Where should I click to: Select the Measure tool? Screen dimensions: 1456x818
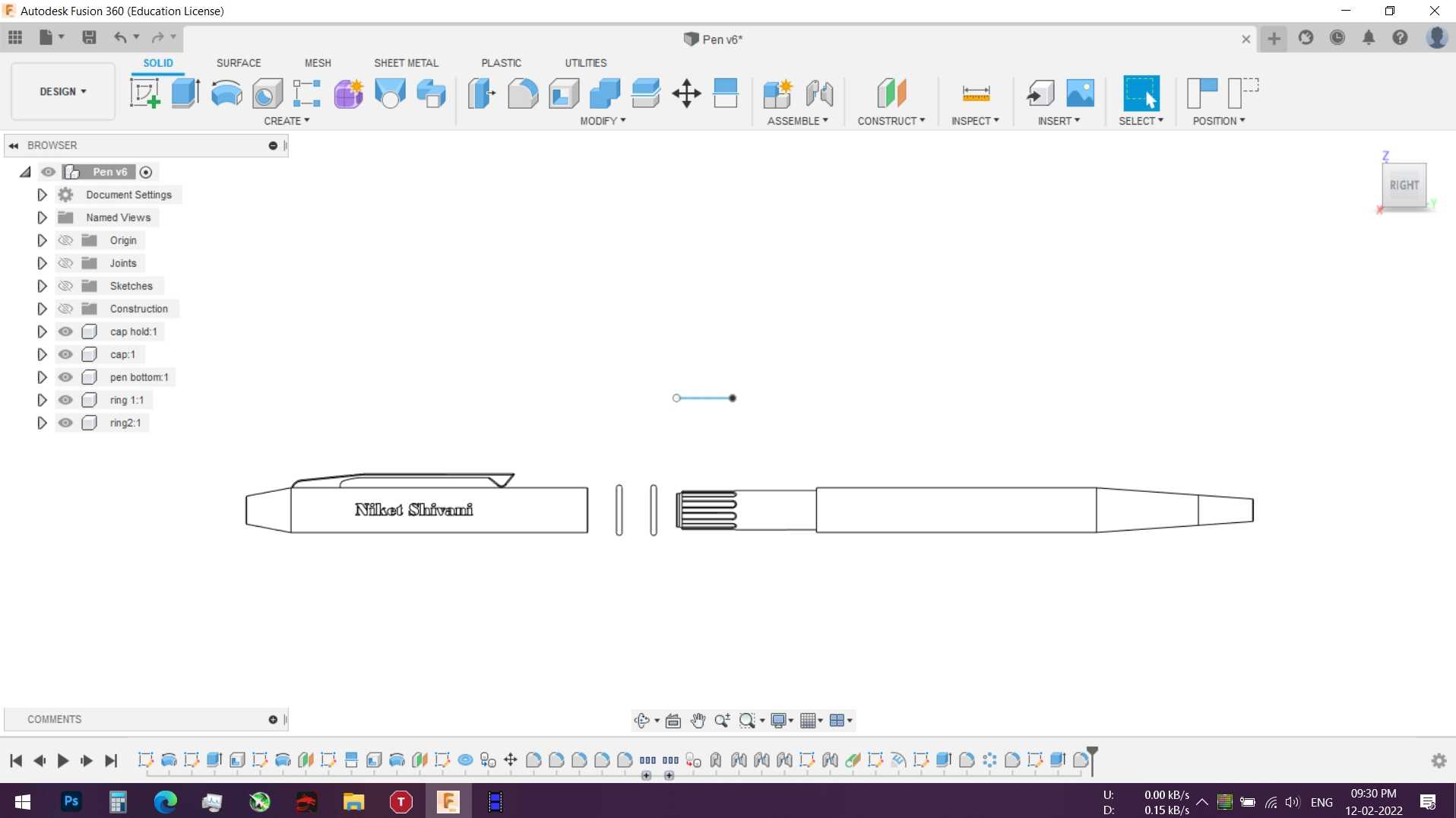pyautogui.click(x=976, y=94)
